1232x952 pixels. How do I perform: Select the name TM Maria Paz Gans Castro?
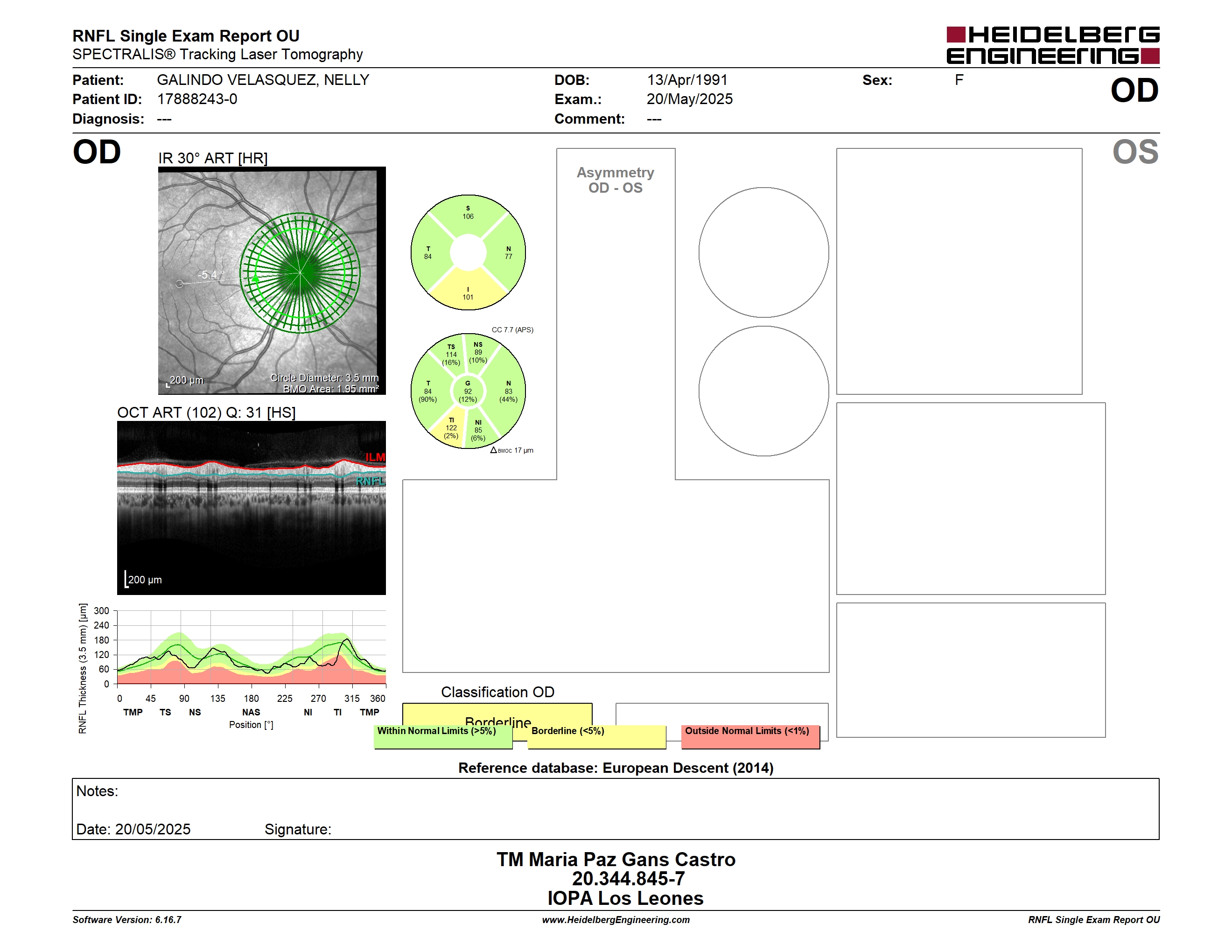point(616,860)
